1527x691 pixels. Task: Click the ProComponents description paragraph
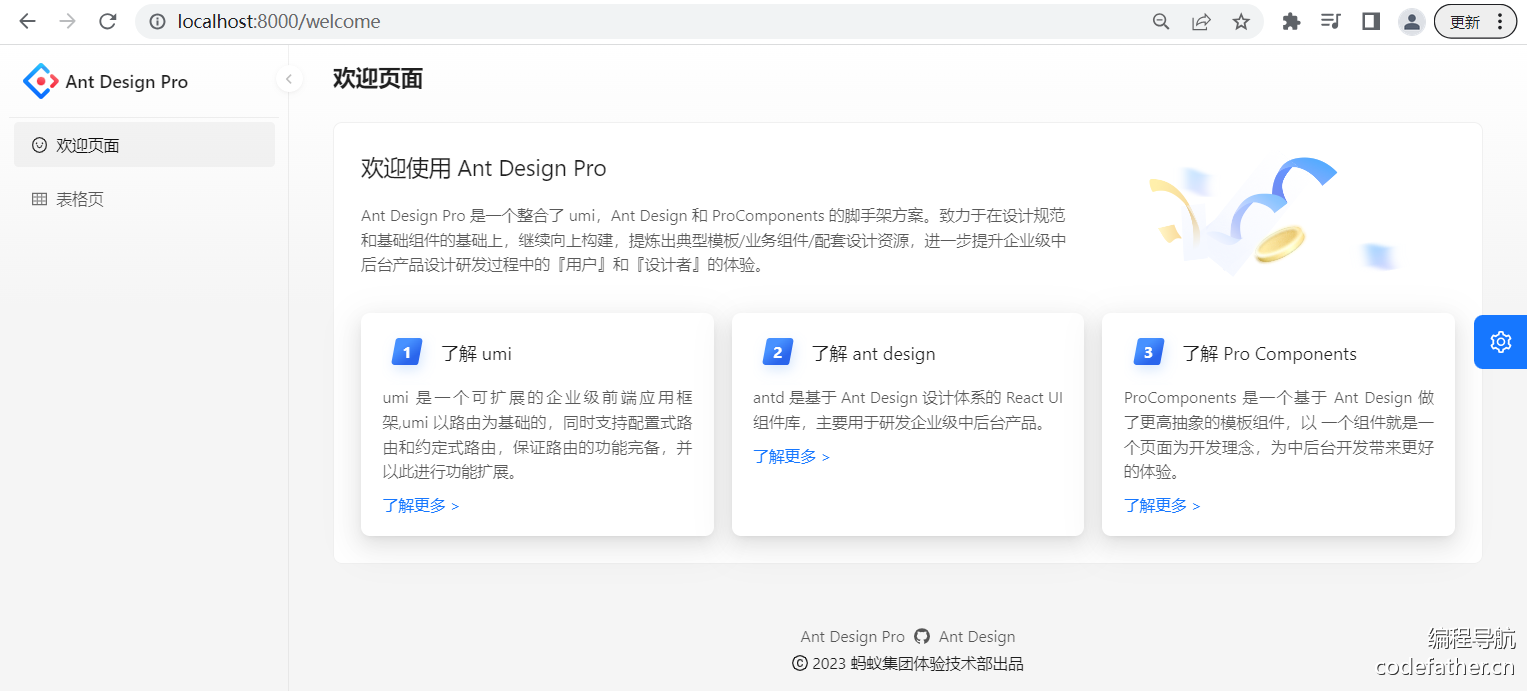tap(1279, 434)
